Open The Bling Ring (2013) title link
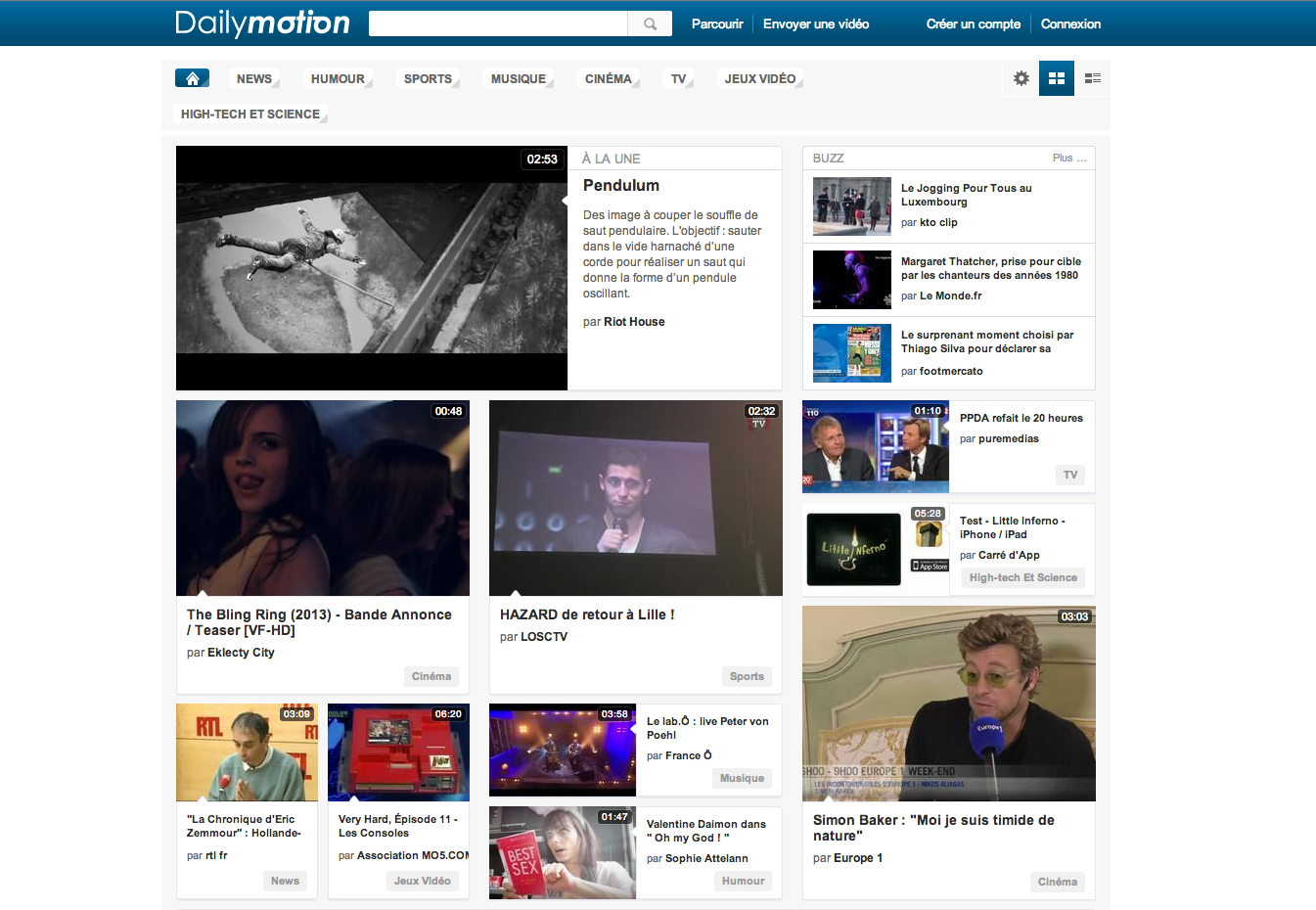The height and width of the screenshot is (910, 1316). (319, 622)
